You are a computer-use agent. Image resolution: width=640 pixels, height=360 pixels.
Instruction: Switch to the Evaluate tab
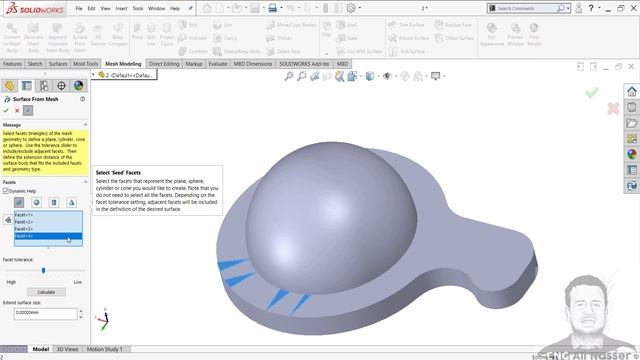point(218,64)
